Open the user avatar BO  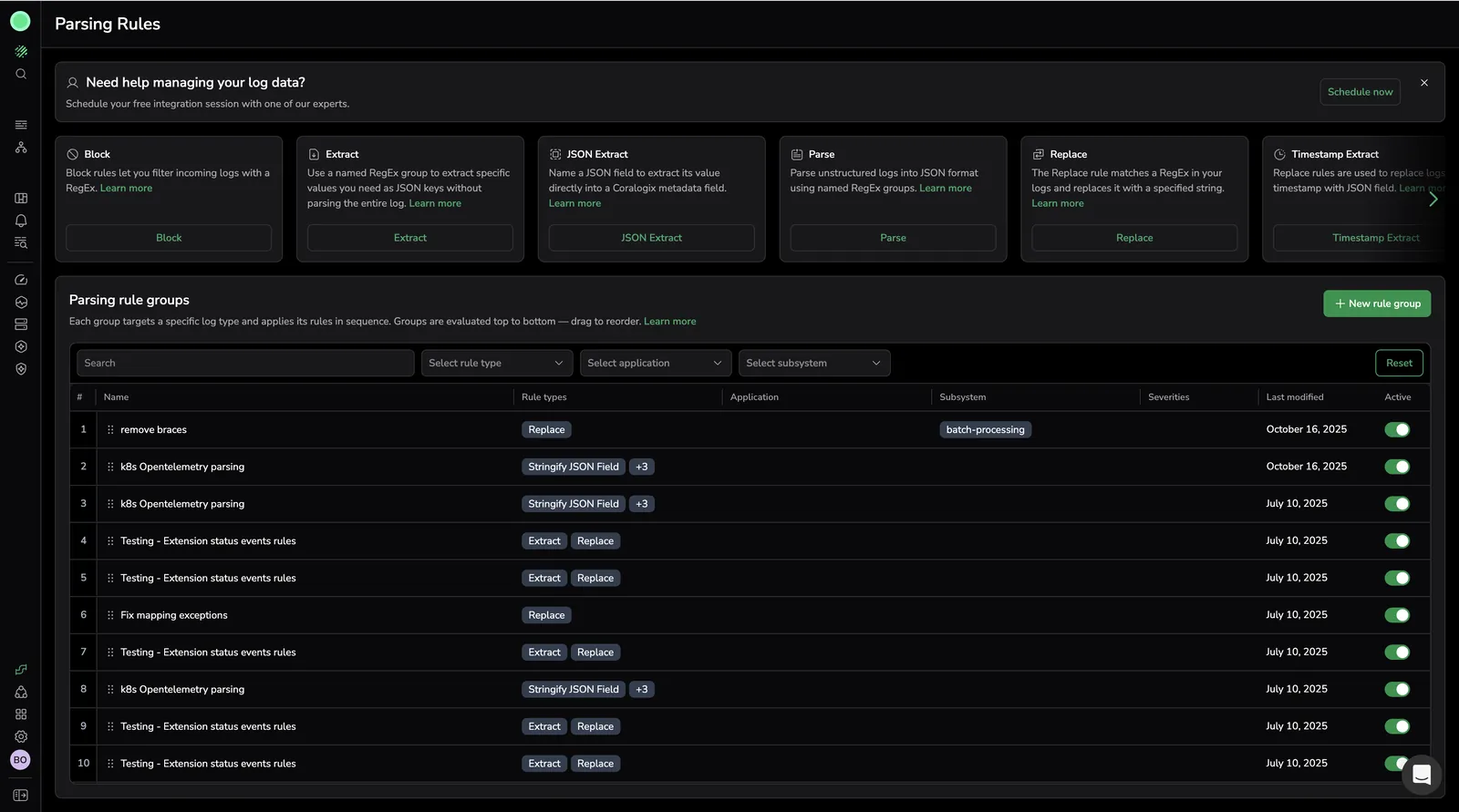(x=20, y=760)
